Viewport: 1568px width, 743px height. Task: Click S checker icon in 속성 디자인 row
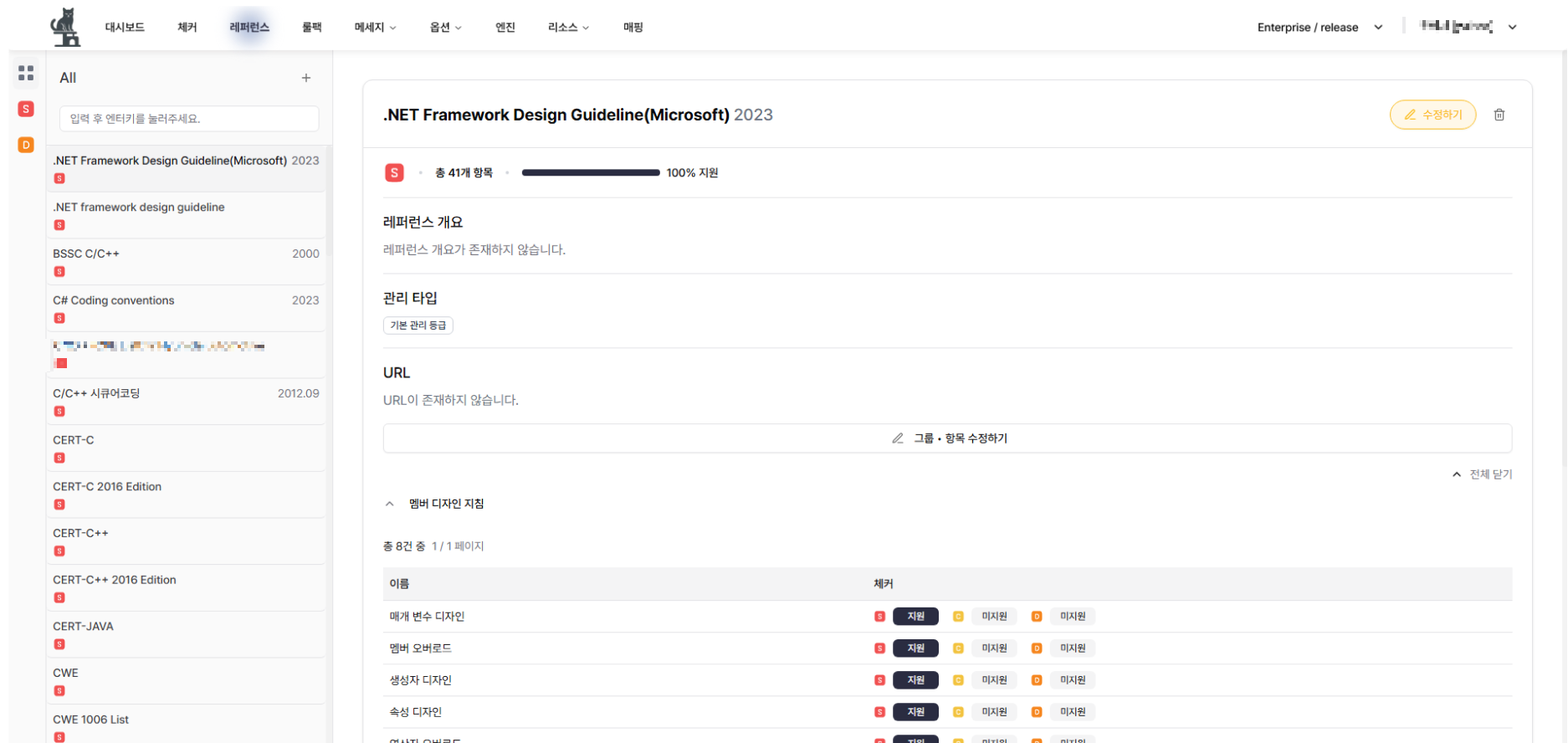(879, 712)
